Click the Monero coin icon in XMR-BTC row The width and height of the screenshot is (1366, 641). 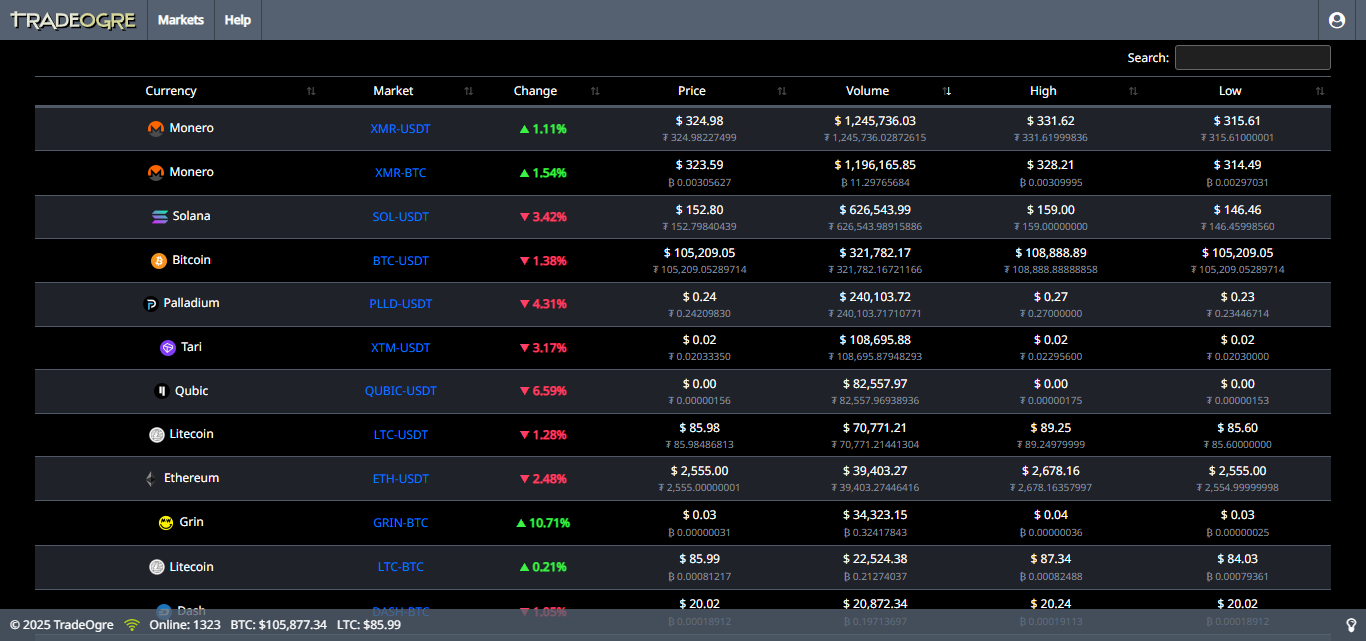pos(156,173)
